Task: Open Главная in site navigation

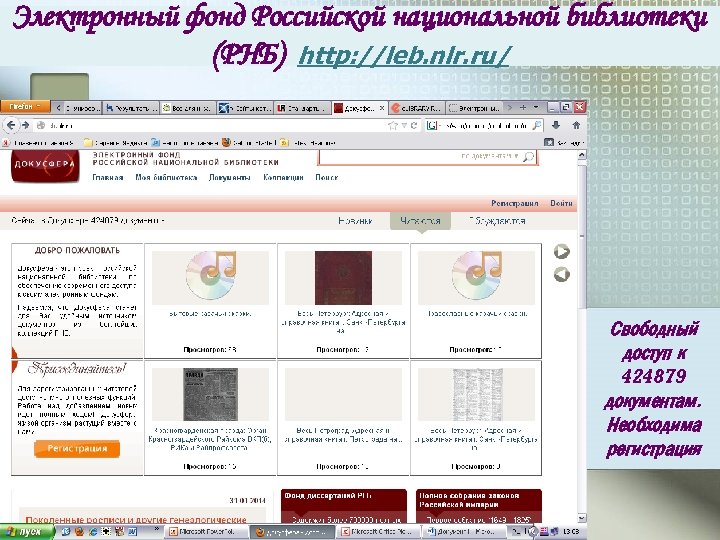Action: click(x=107, y=177)
